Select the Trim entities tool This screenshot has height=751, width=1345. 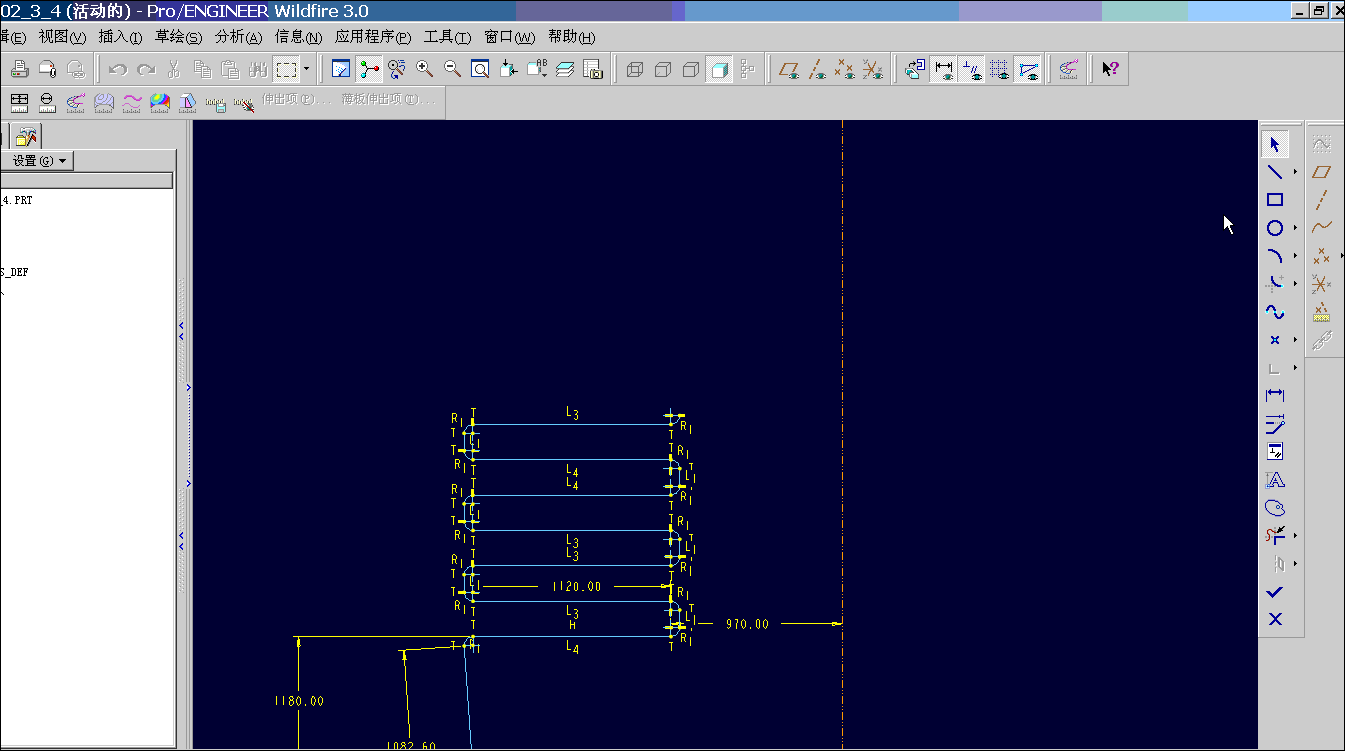(x=1275, y=536)
